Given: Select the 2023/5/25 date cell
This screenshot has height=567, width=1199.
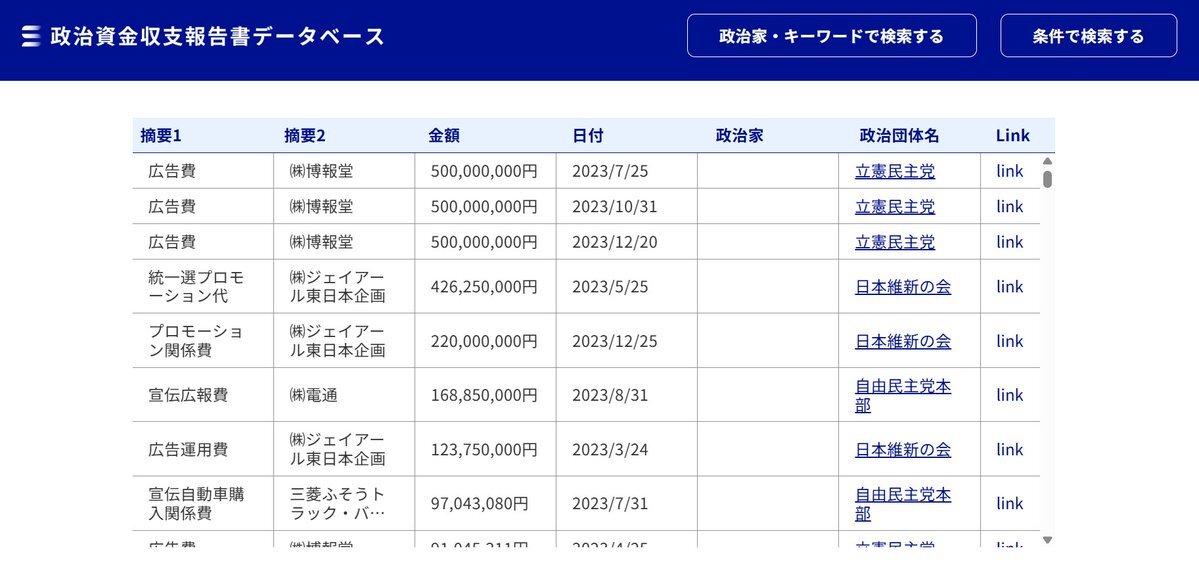Looking at the screenshot, I should [x=626, y=287].
